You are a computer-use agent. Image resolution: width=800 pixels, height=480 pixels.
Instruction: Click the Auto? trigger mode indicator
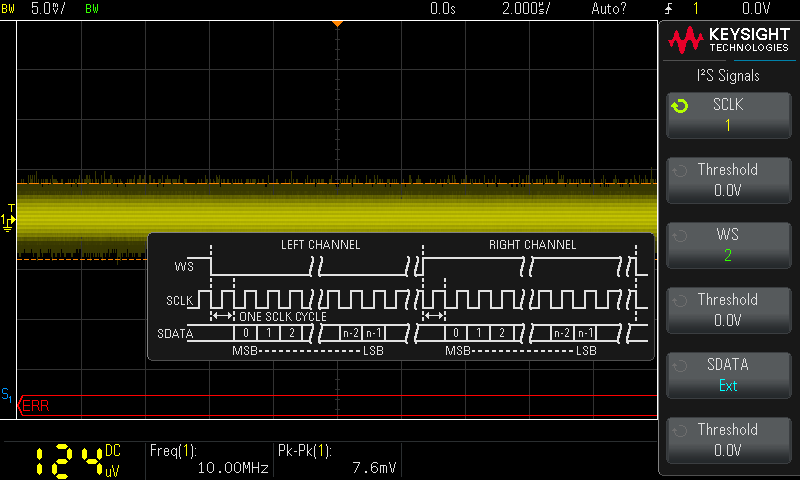[x=610, y=8]
